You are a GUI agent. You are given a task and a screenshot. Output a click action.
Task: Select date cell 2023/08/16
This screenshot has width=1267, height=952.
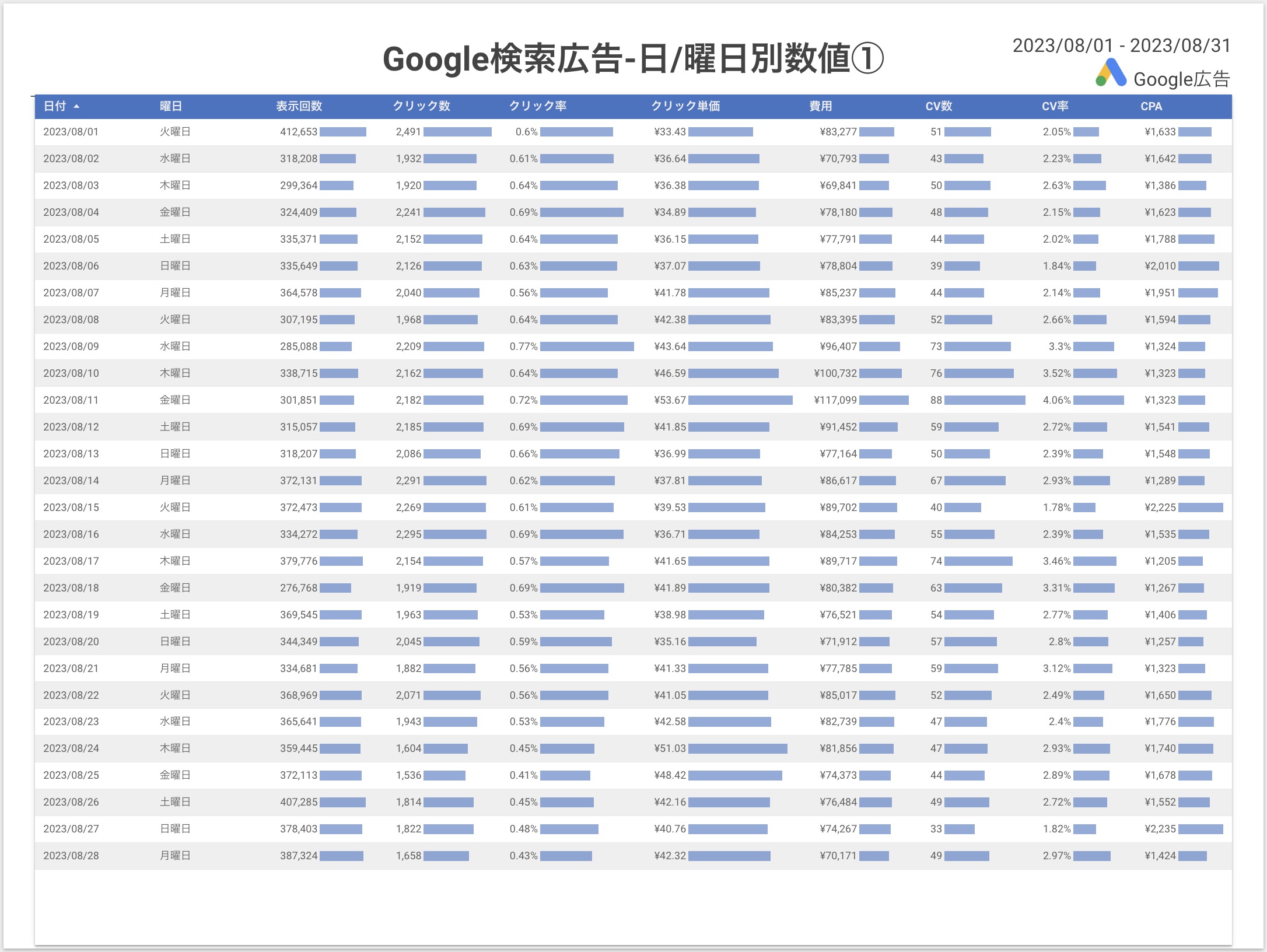[x=71, y=534]
